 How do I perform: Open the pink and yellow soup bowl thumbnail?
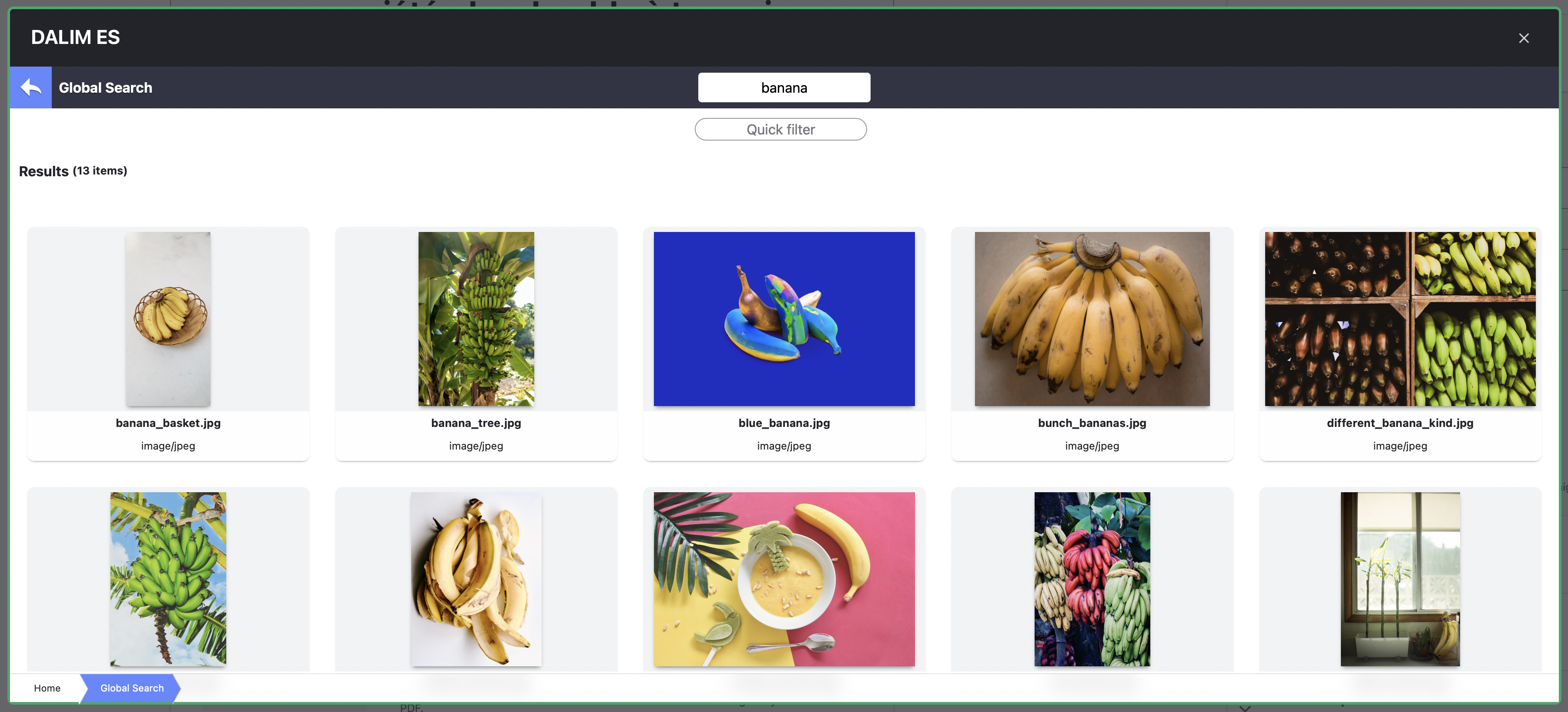click(x=784, y=579)
